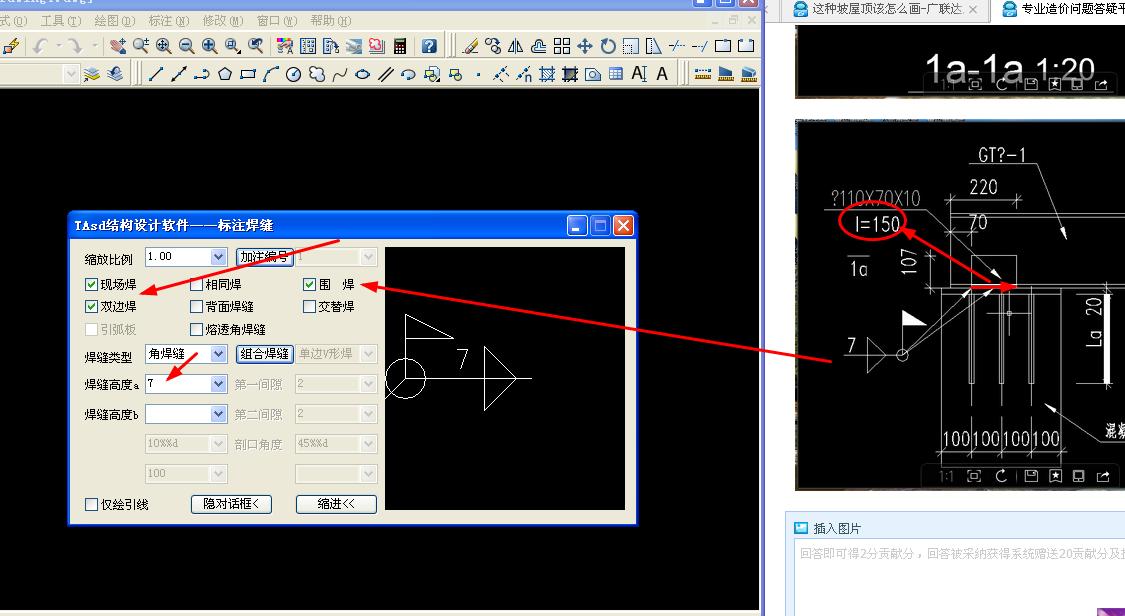Open the 工具(T) menu
The height and width of the screenshot is (616, 1125).
(61, 21)
